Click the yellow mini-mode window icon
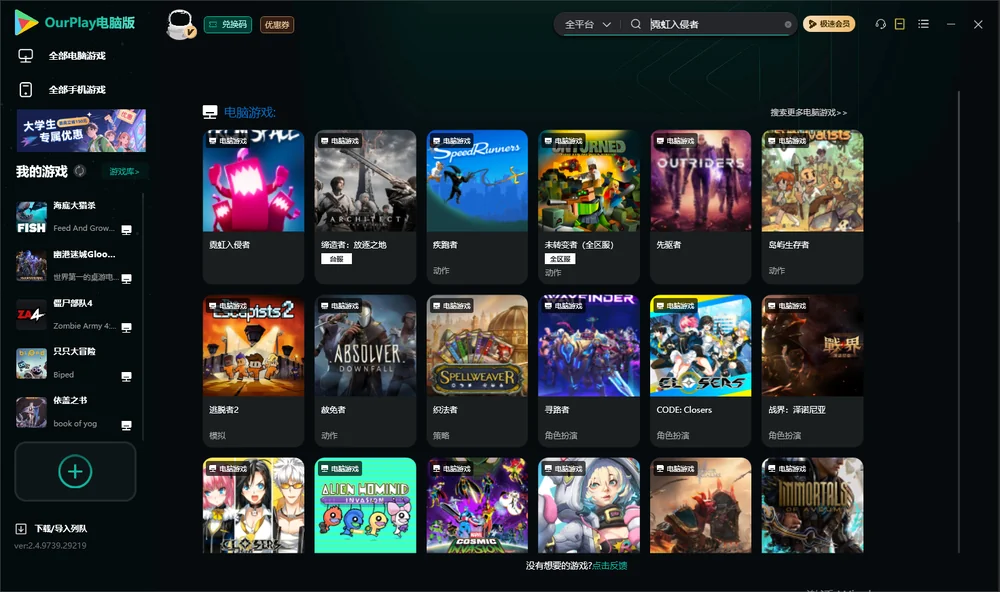 [900, 24]
